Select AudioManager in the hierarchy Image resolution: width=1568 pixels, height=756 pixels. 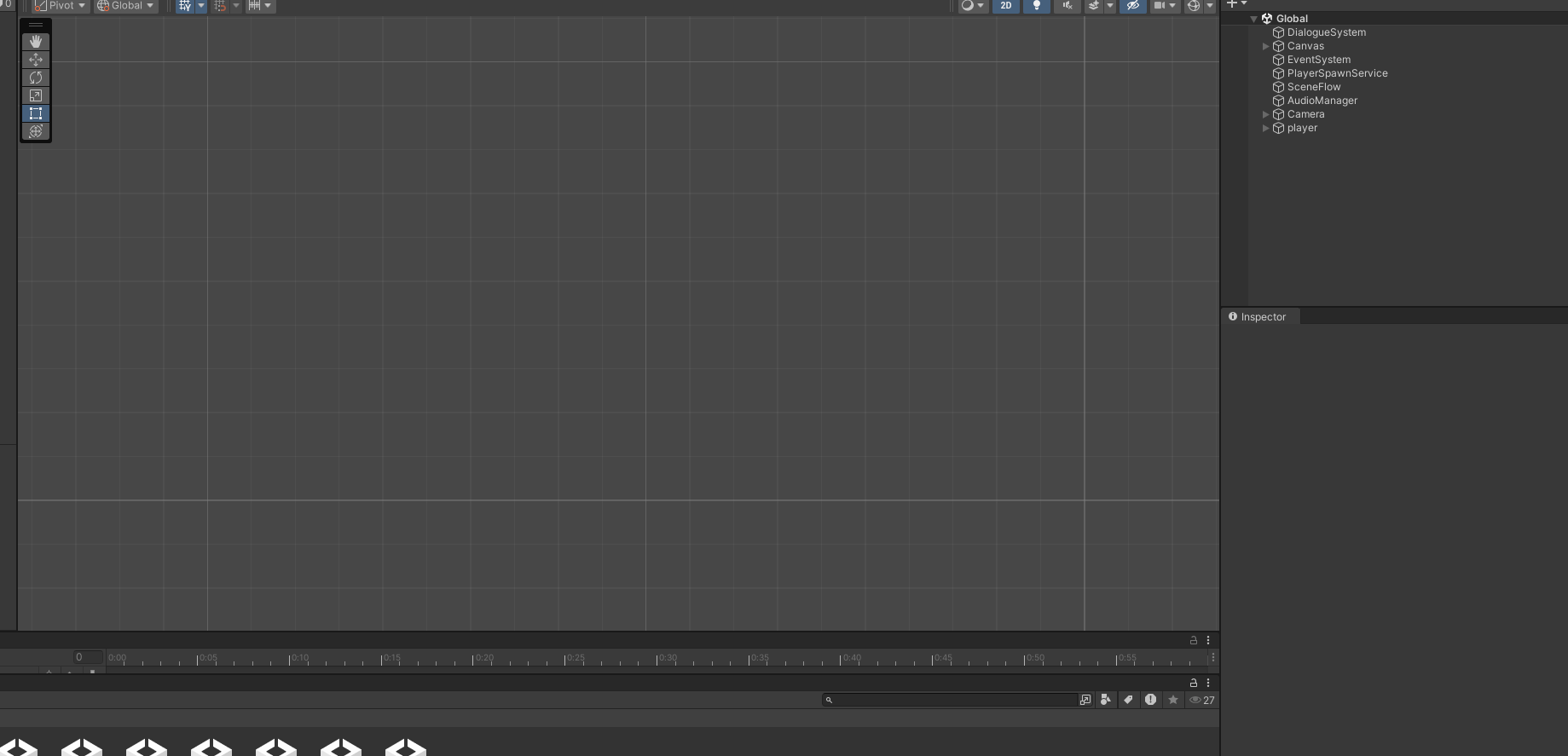click(x=1322, y=101)
